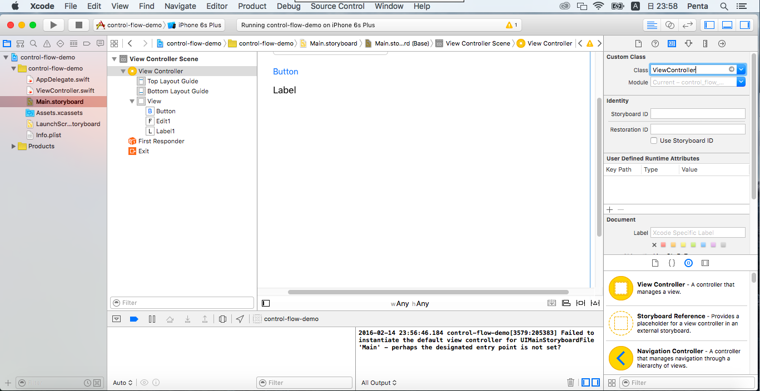Toggle the Utilities pane visibility
760x391 pixels.
pos(744,25)
